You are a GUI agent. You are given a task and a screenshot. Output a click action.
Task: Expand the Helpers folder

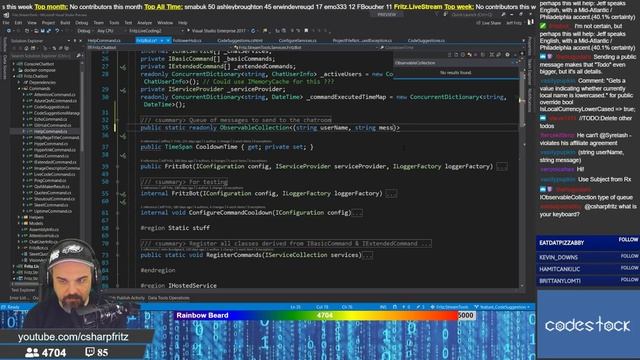(x=19, y=218)
